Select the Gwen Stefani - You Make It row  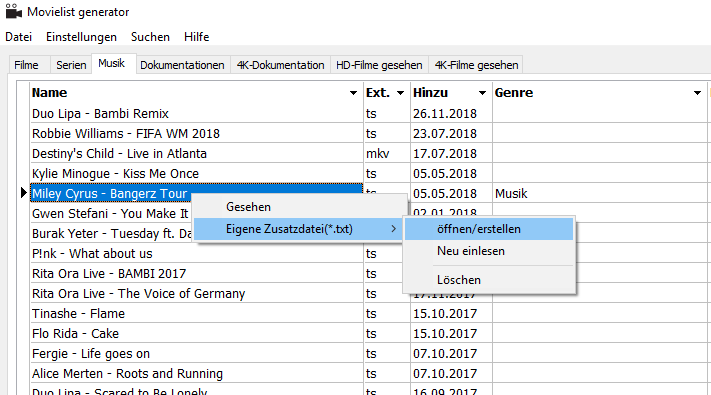coord(111,214)
